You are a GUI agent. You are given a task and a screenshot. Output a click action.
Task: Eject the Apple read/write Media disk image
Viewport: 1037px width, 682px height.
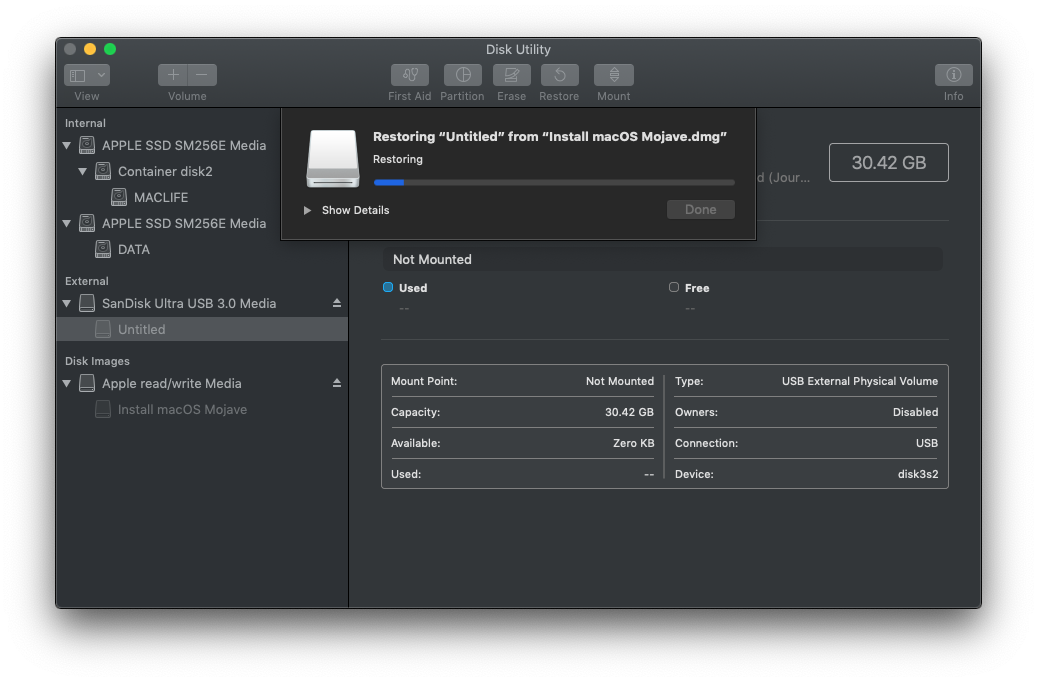336,383
